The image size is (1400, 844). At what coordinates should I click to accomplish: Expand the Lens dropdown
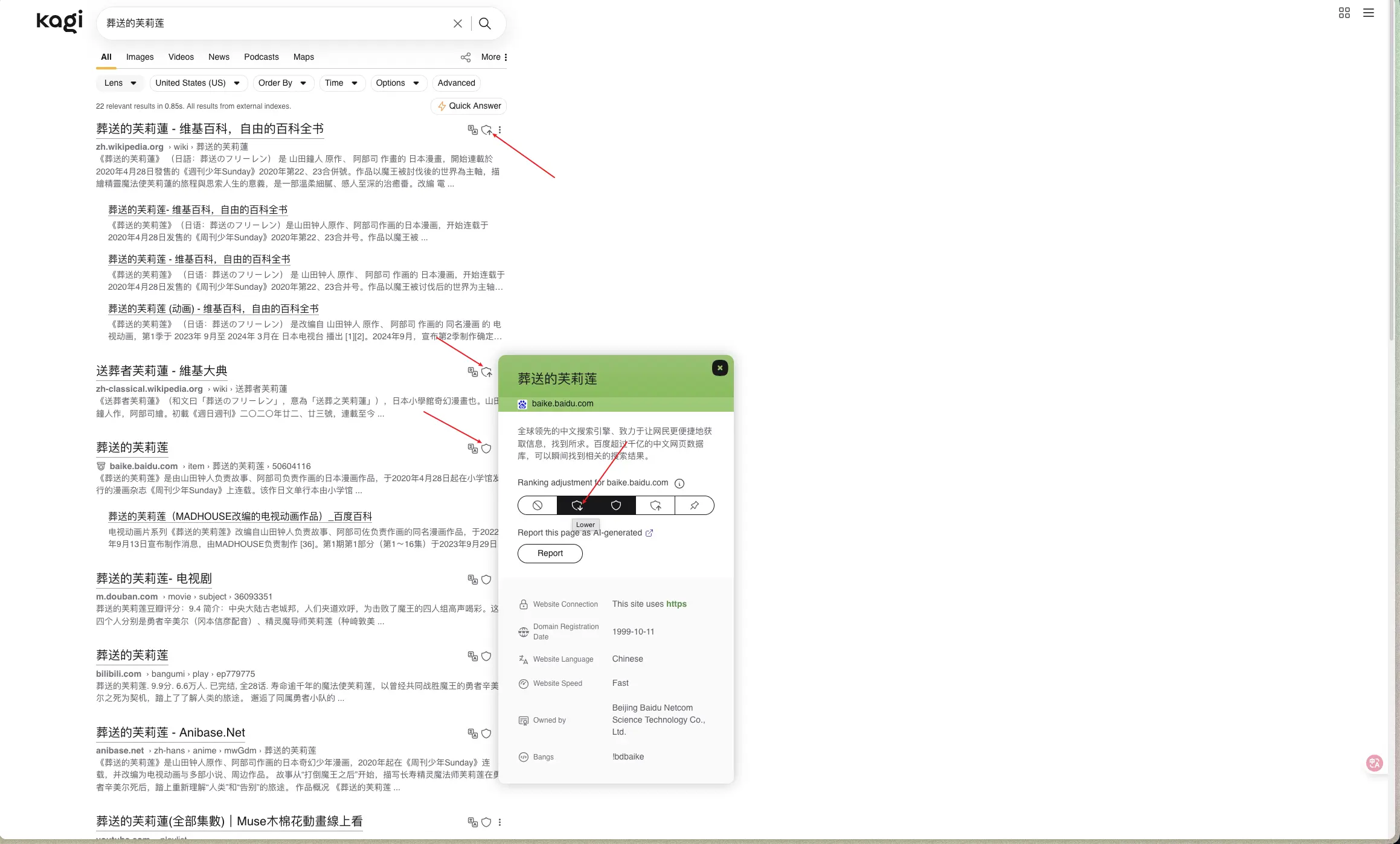(x=120, y=83)
